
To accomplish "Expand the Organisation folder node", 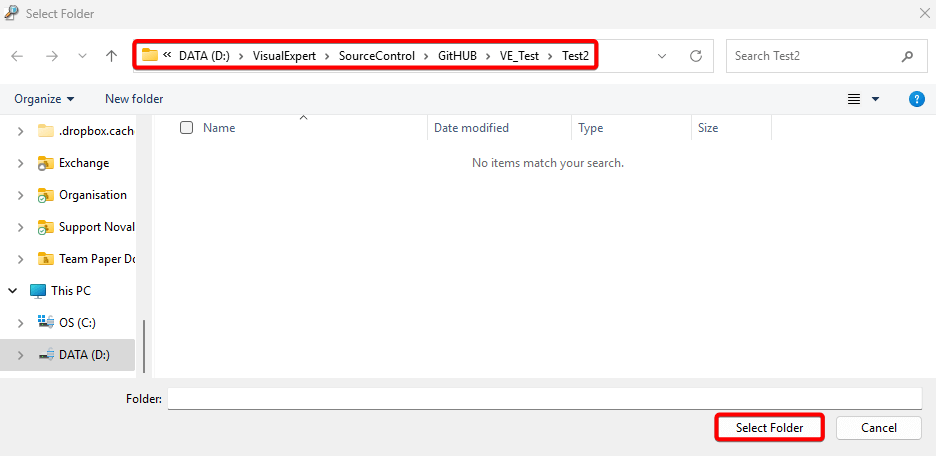I will pyautogui.click(x=20, y=195).
